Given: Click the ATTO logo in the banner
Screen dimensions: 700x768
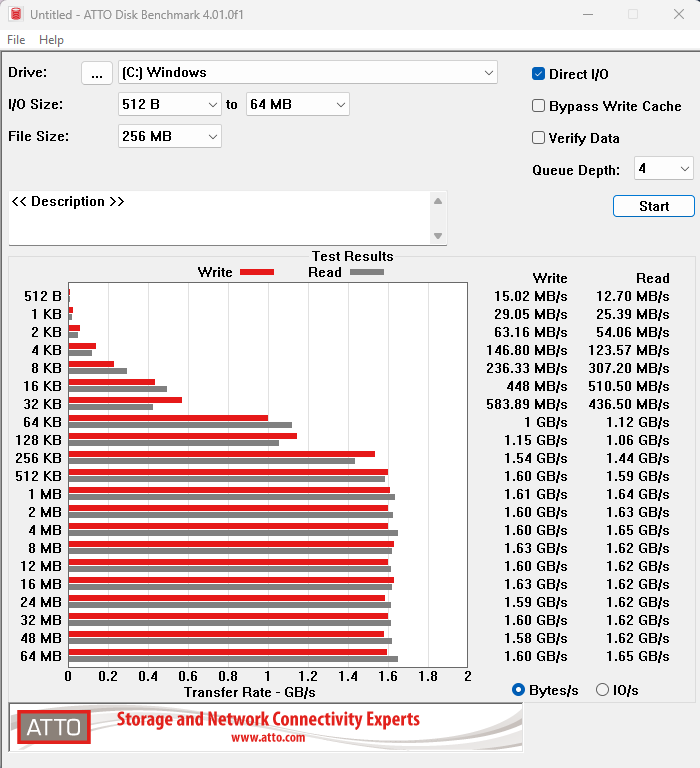Looking at the screenshot, I should 54,727.
